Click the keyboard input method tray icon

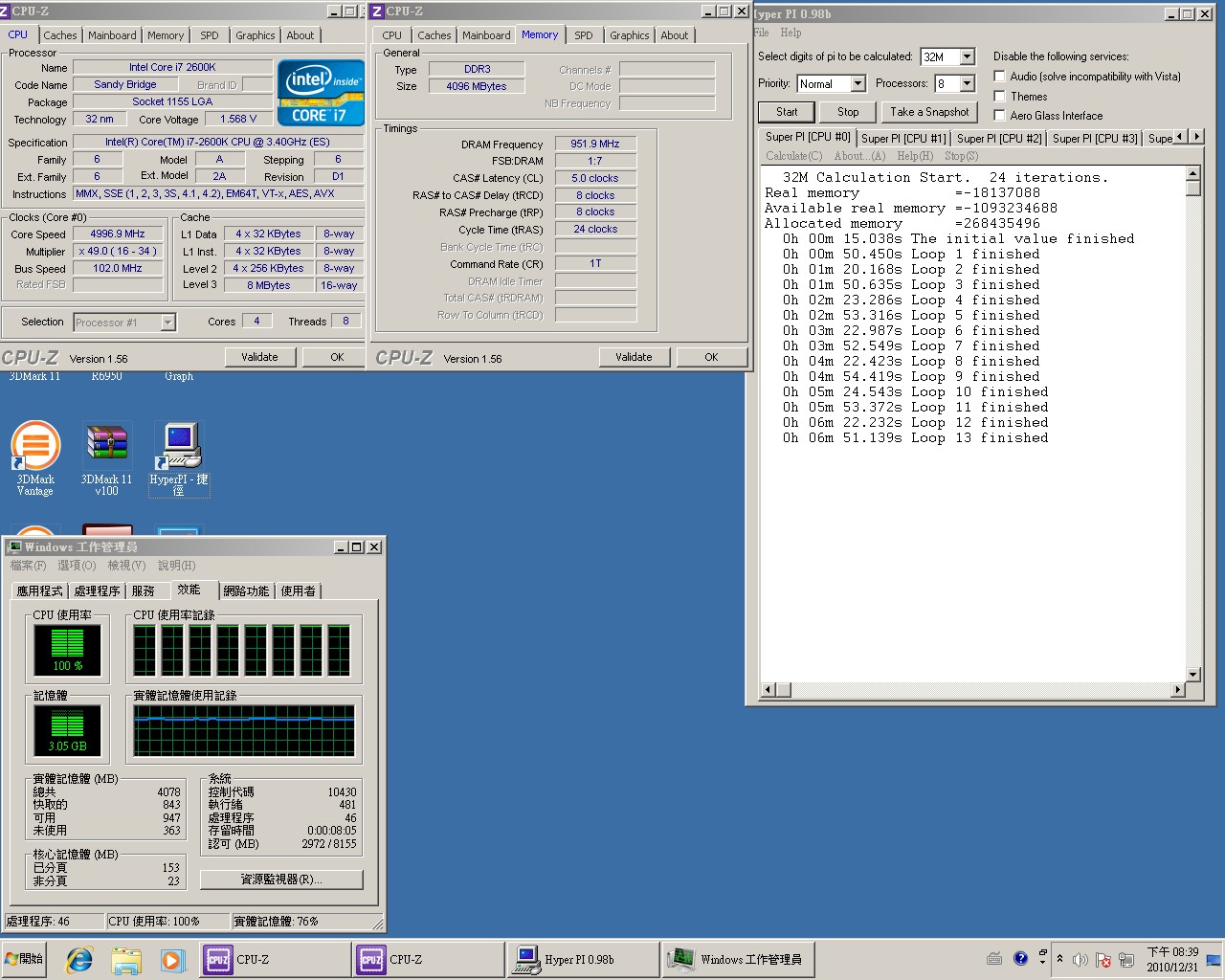[x=994, y=958]
